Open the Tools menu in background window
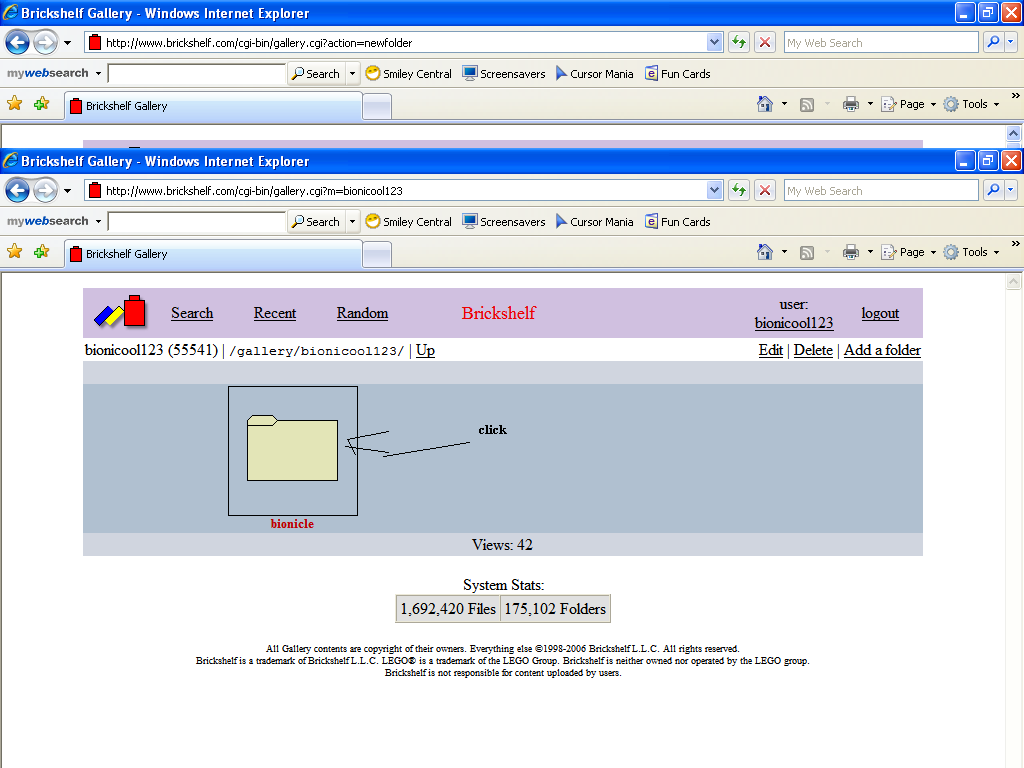This screenshot has width=1024, height=768. (x=972, y=104)
